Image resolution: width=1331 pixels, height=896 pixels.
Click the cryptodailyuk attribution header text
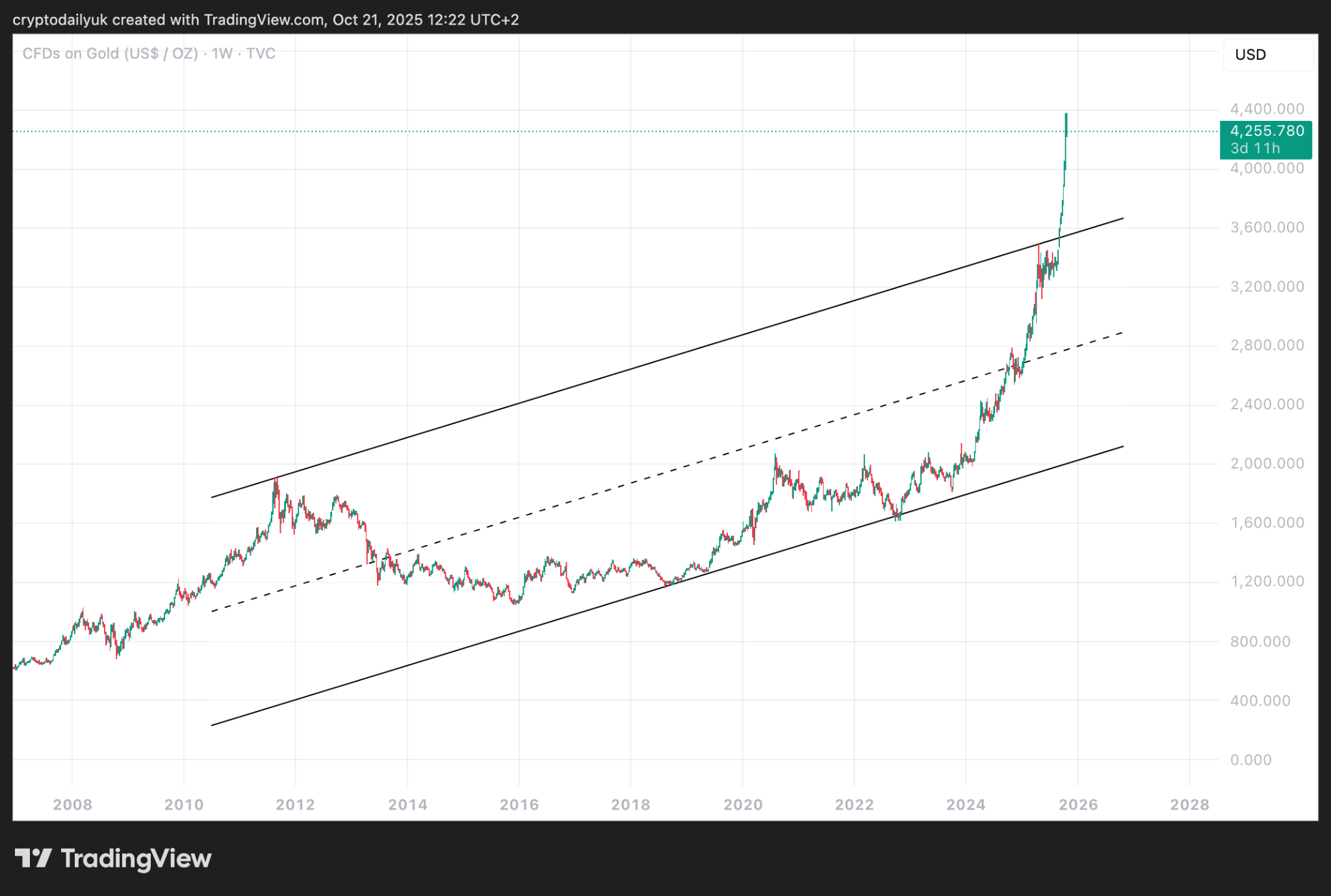[265, 19]
